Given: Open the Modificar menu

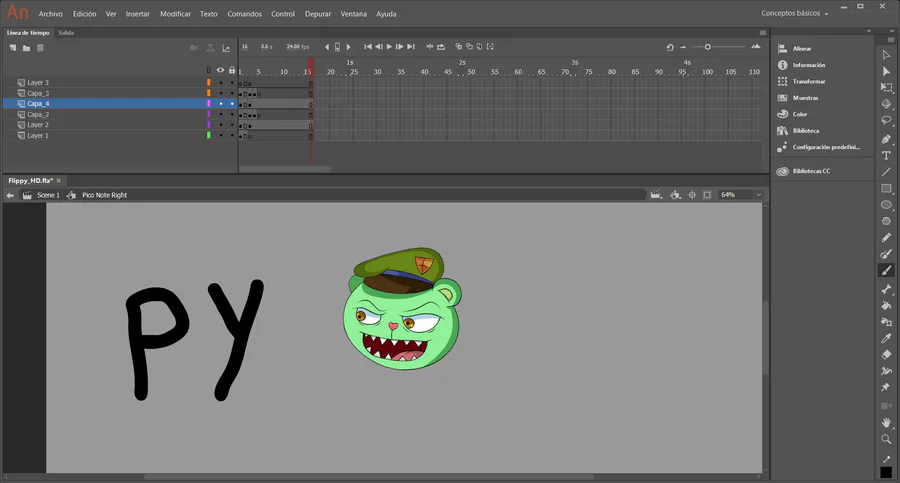Looking at the screenshot, I should (175, 14).
